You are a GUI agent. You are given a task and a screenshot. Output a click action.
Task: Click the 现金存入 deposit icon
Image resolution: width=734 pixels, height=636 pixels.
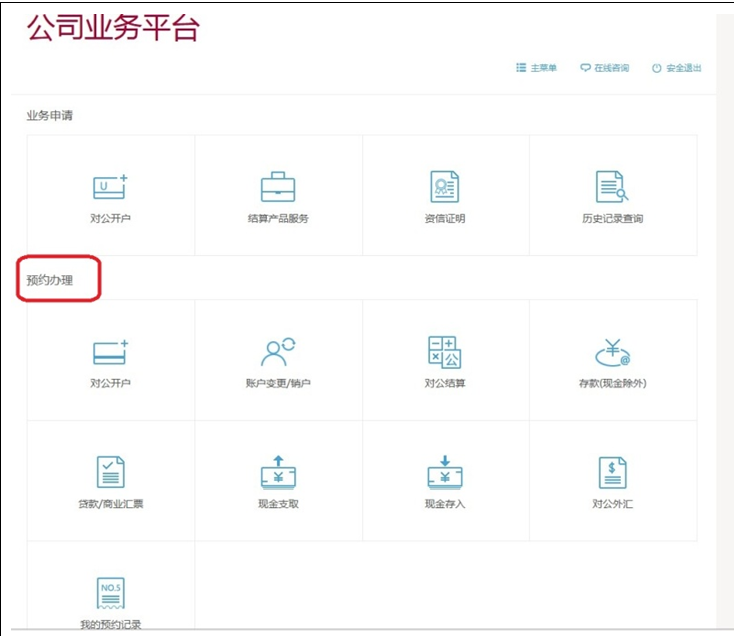pyautogui.click(x=444, y=472)
